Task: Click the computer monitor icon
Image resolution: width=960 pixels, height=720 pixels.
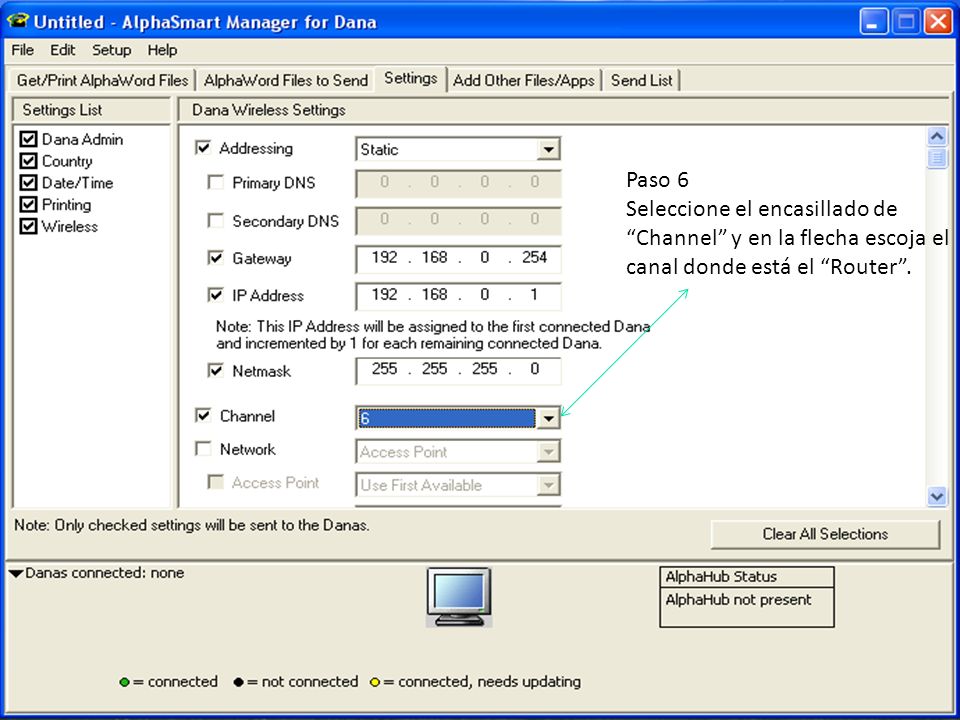Action: (x=459, y=597)
